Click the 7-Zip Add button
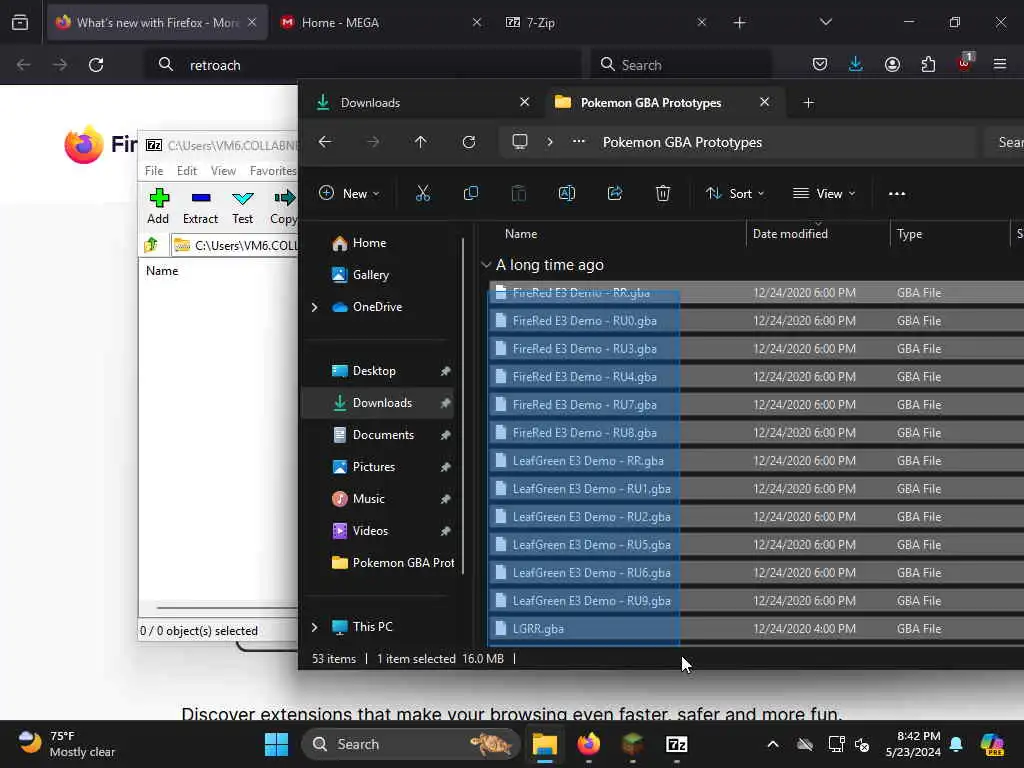The width and height of the screenshot is (1024, 768). (158, 206)
